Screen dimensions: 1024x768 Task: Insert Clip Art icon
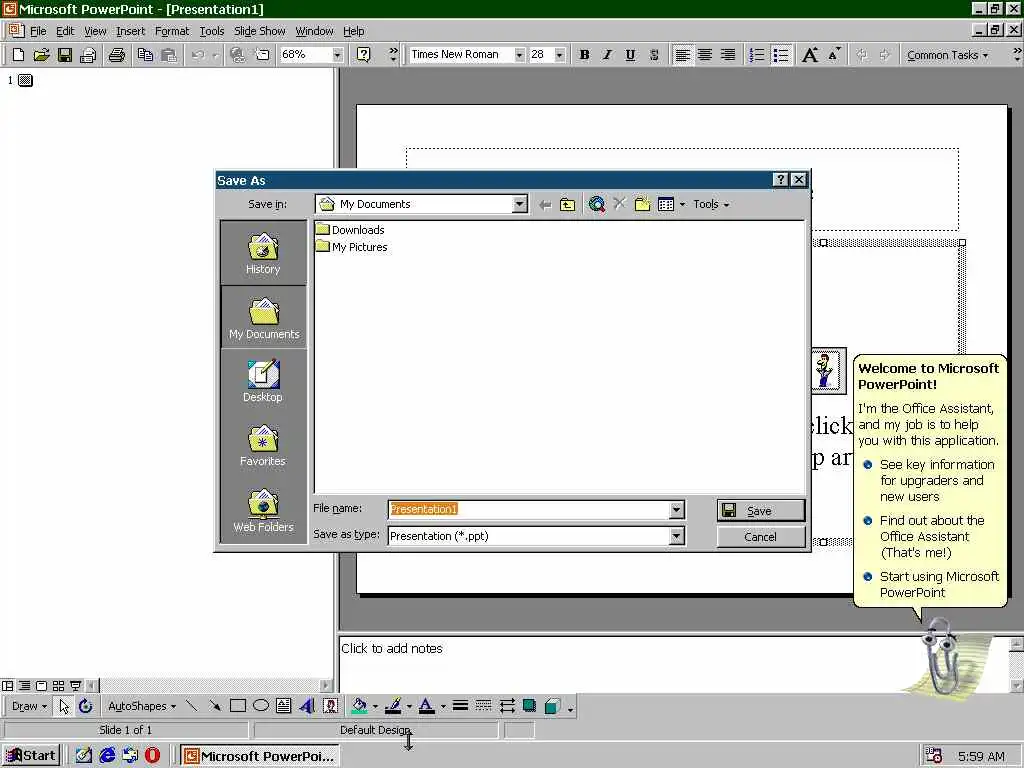330,706
